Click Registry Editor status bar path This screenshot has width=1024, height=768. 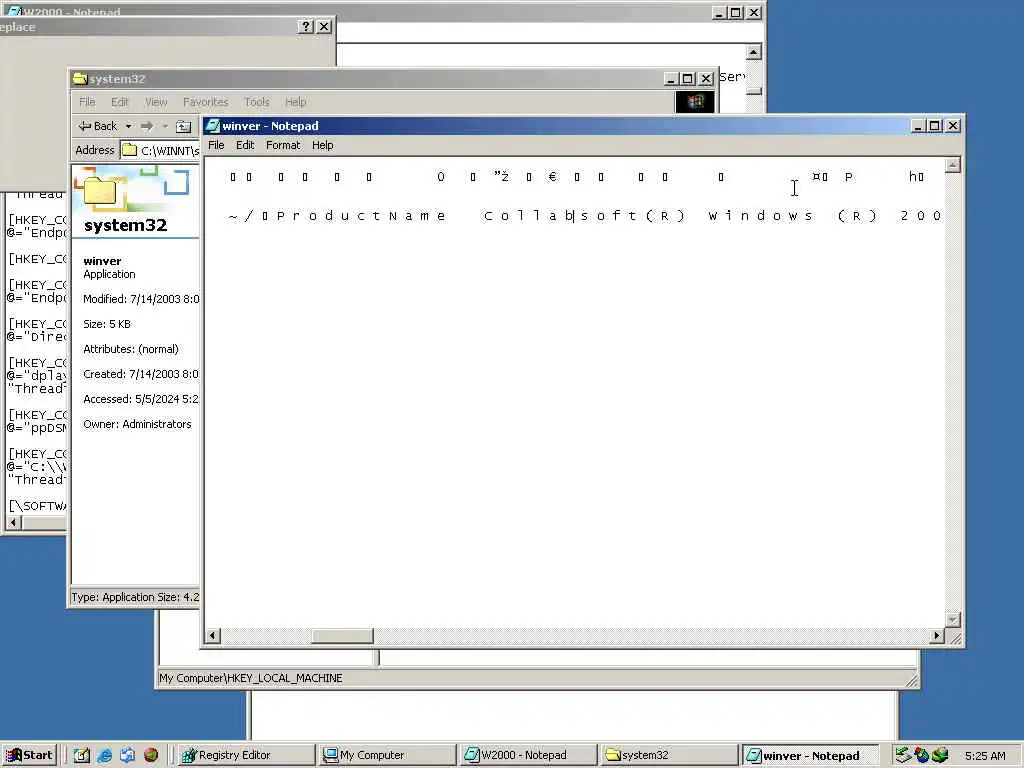(251, 678)
